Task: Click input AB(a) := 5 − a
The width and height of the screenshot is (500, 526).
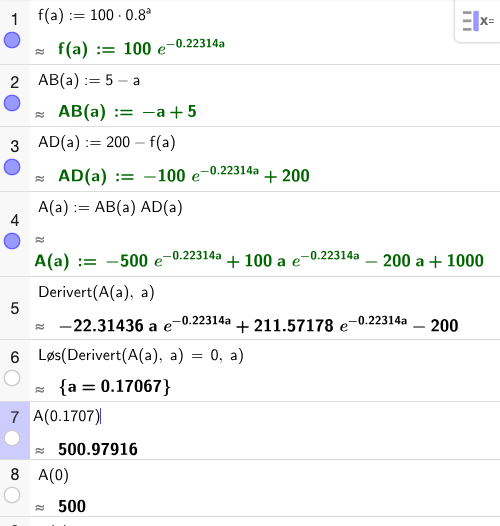Action: (x=89, y=81)
